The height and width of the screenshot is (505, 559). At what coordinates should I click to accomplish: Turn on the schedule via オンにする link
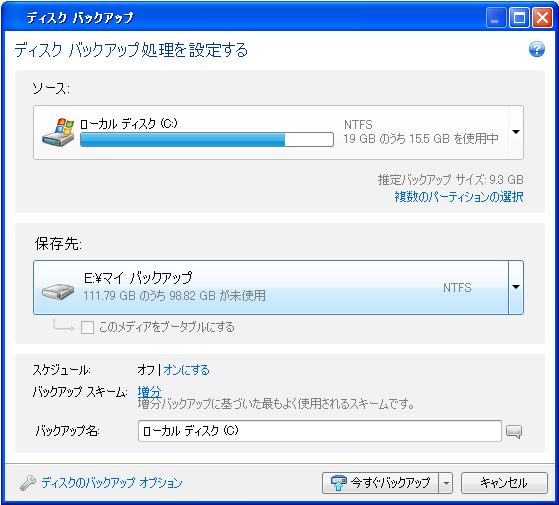[x=186, y=370]
